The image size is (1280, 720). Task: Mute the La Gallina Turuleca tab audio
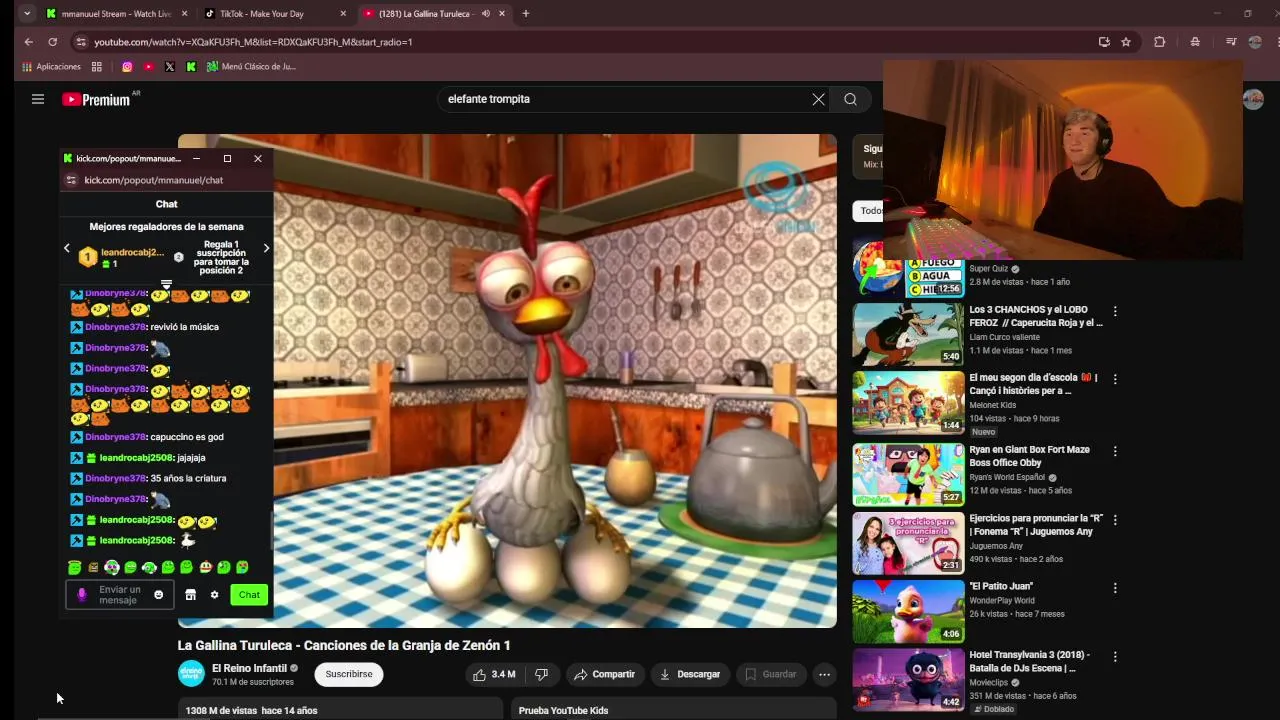485,14
